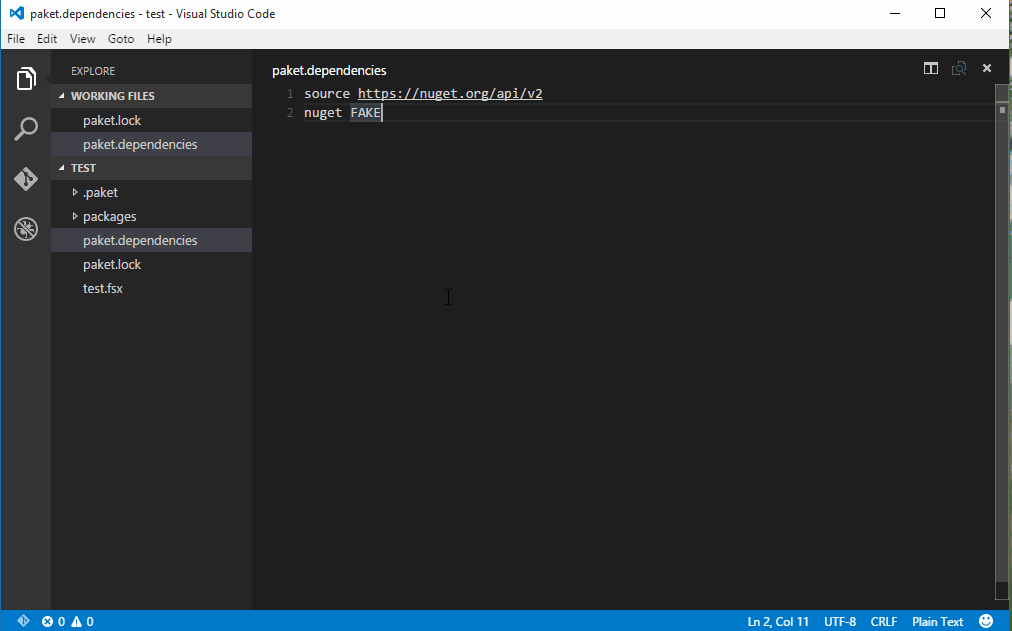Viewport: 1012px width, 631px height.
Task: Click the open preview icon in editor toolbar
Action: (959, 68)
